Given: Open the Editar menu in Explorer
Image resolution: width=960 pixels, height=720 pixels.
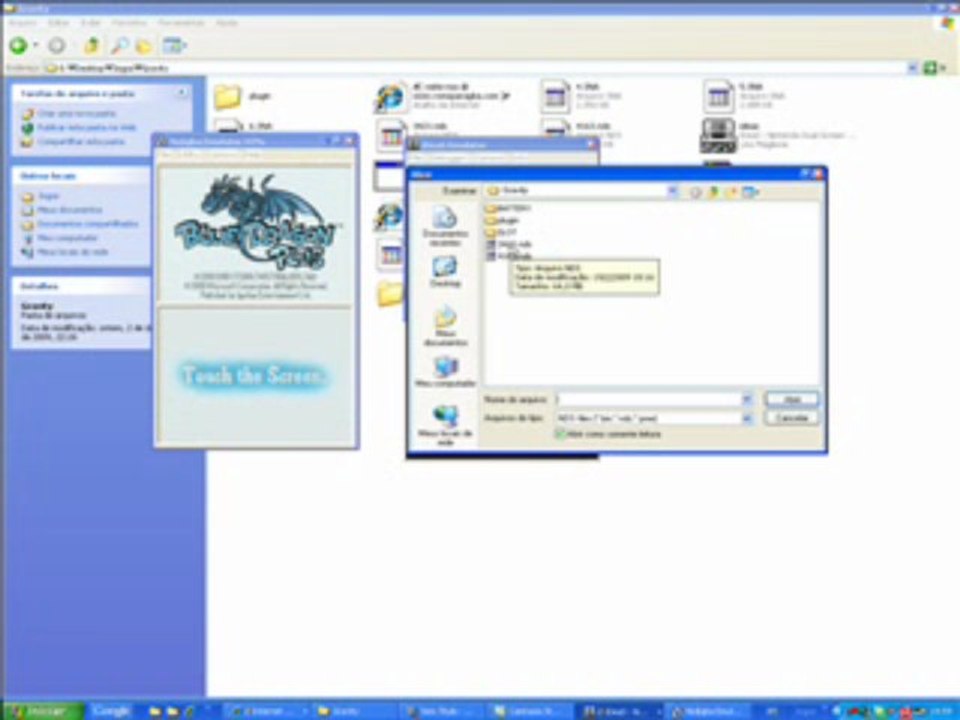Looking at the screenshot, I should click(59, 23).
